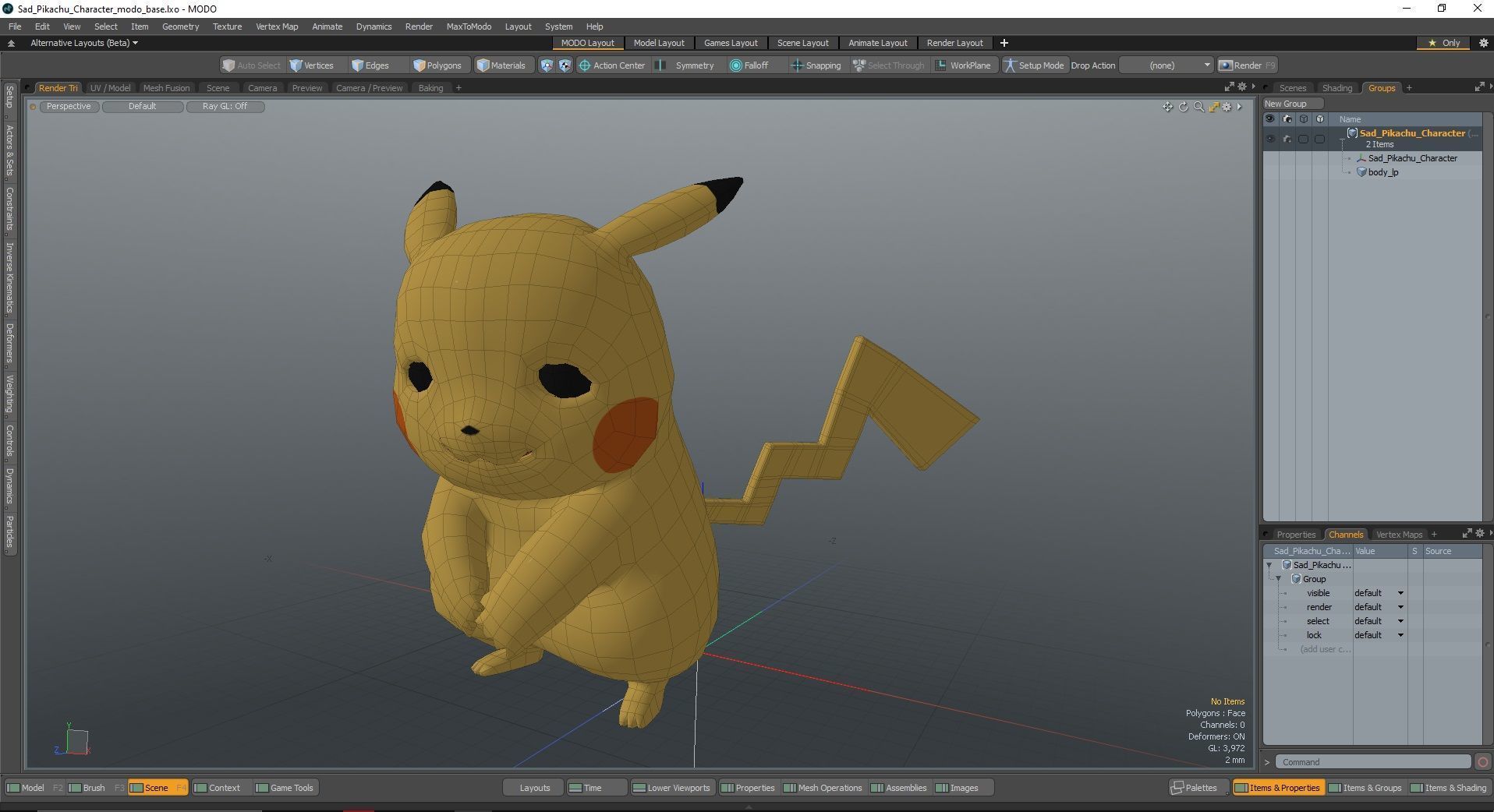This screenshot has height=812, width=1494.
Task: Open the Texture menu
Action: (227, 26)
